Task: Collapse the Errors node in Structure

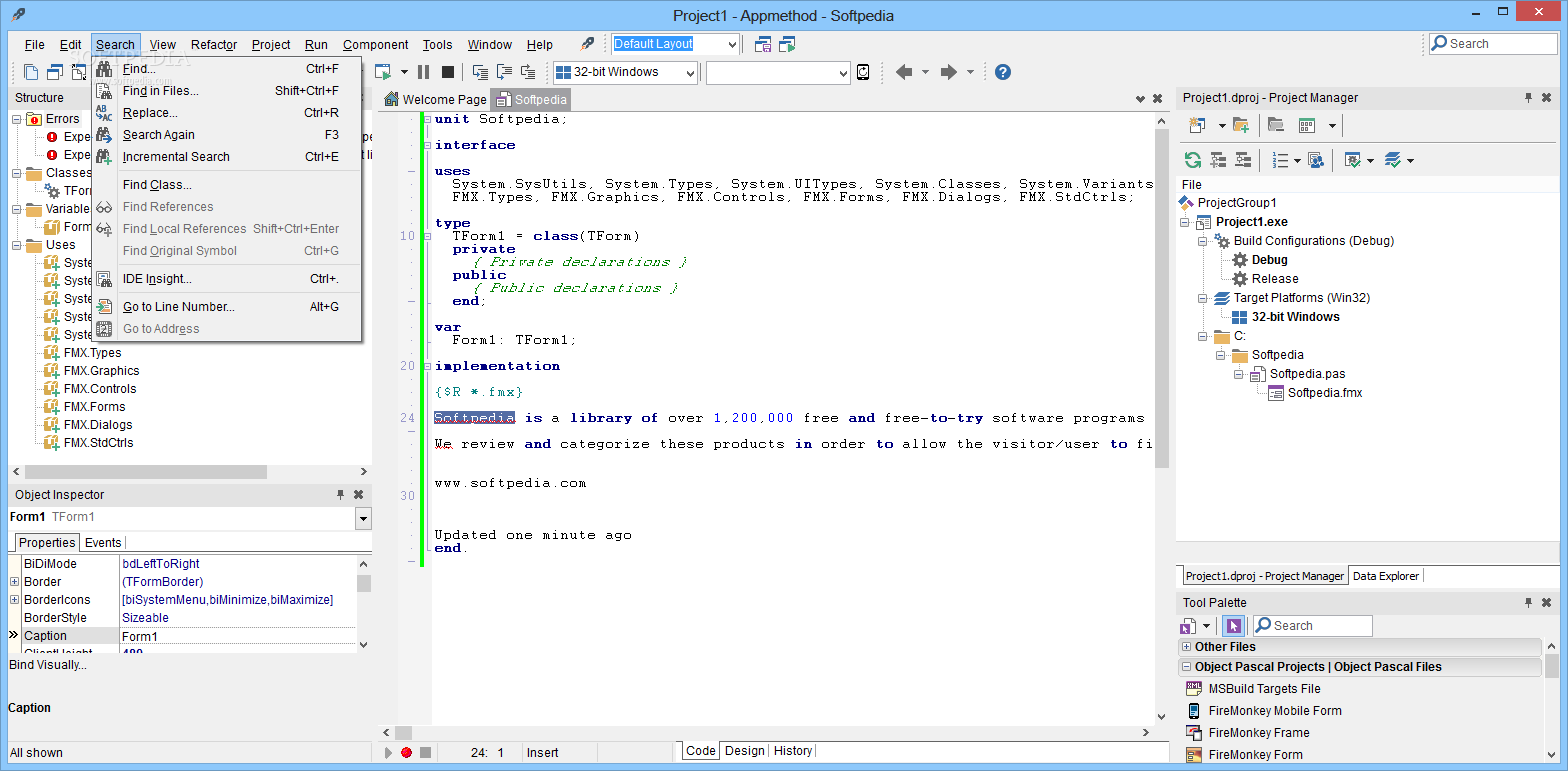Action: [x=17, y=119]
